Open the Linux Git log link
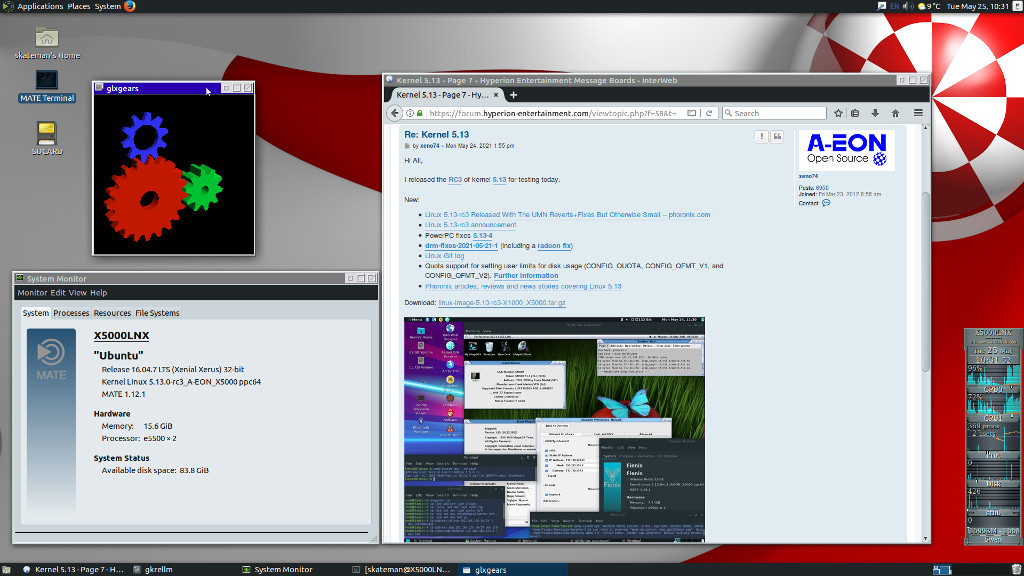 [x=444, y=256]
